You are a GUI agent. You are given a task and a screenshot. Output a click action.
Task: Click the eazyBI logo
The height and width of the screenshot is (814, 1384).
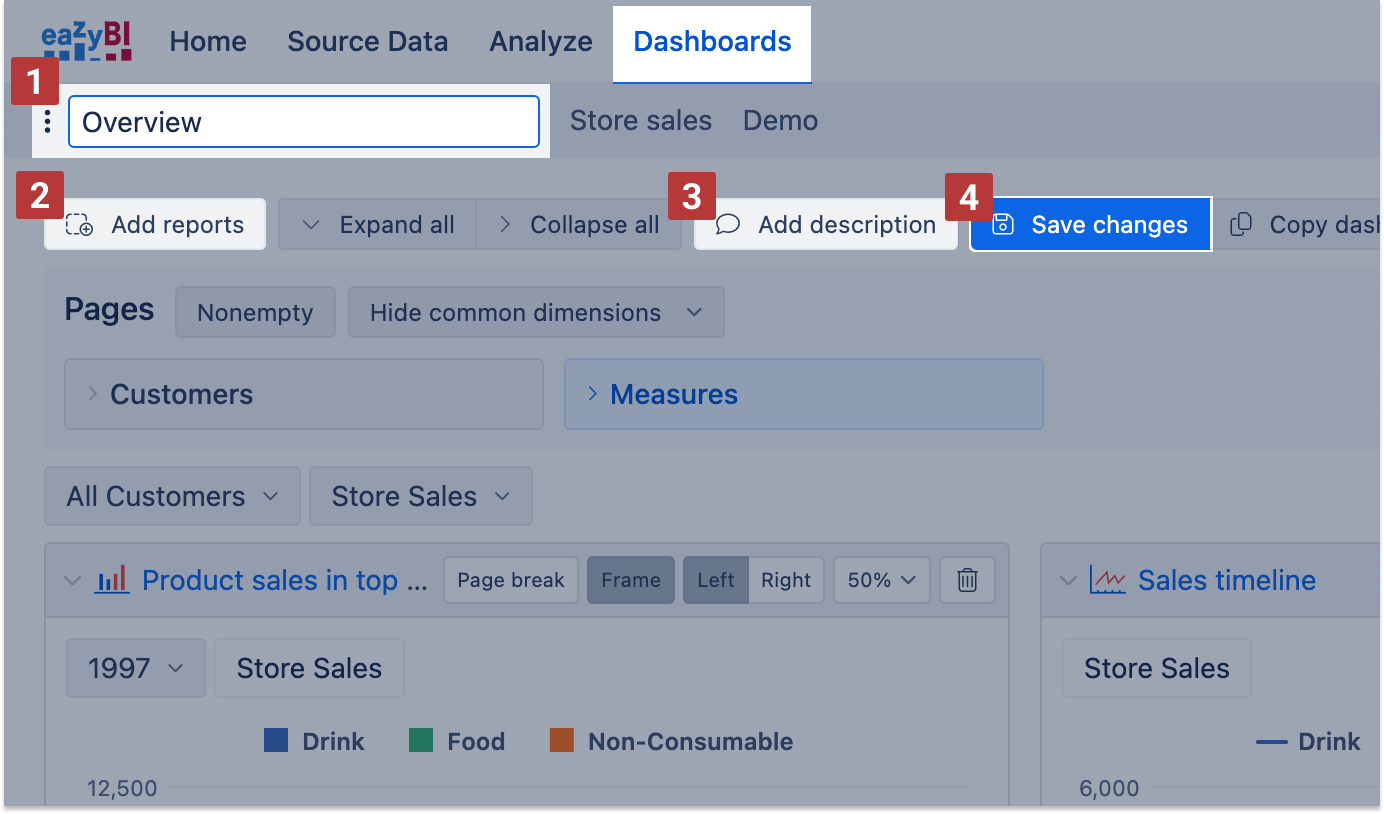click(87, 41)
